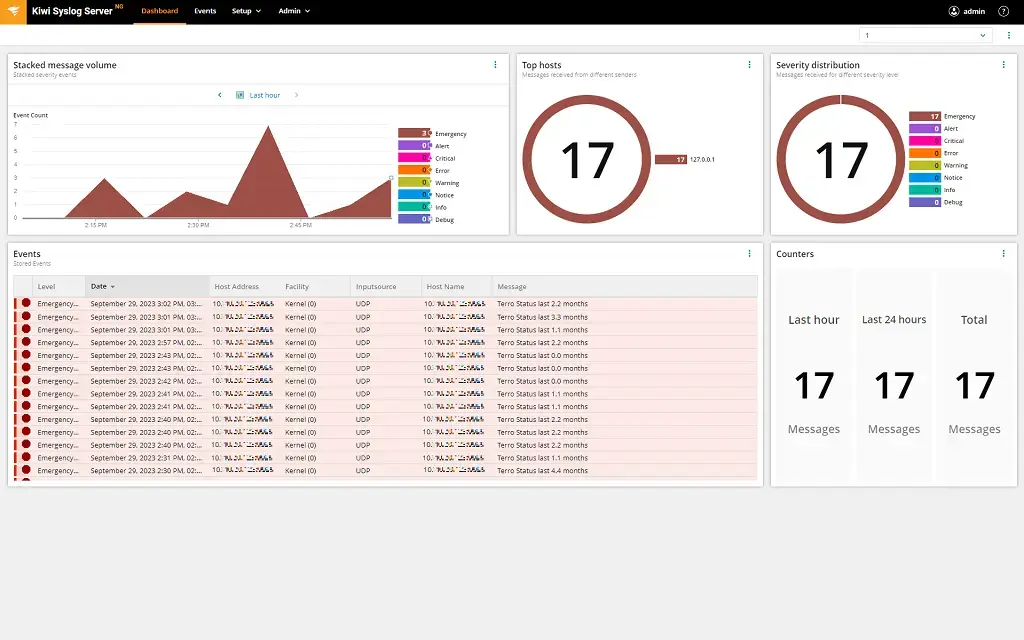Open Top hosts widget kebab menu
Viewport: 1024px width, 640px height.
749,65
